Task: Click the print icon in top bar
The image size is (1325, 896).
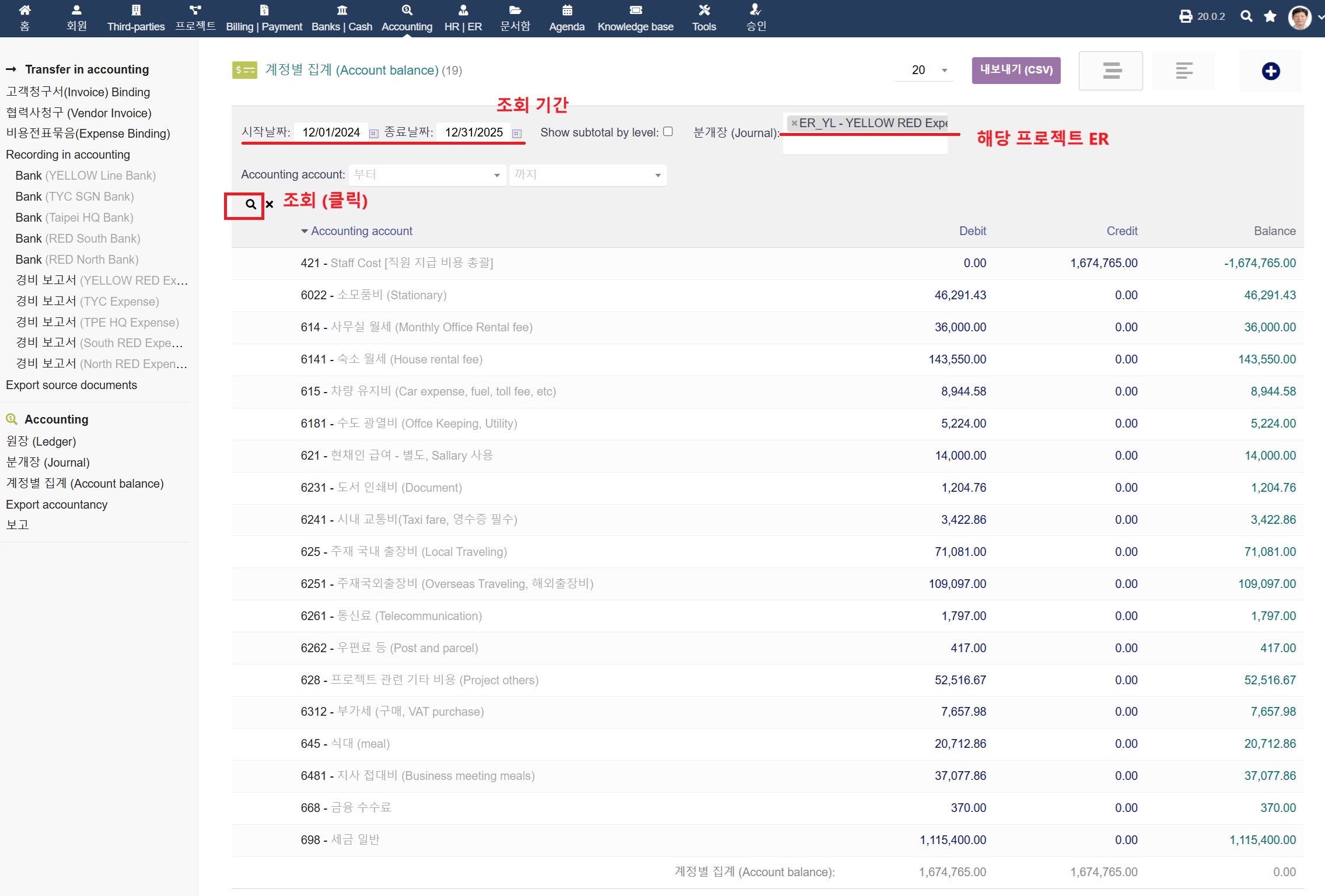Action: coord(1186,16)
